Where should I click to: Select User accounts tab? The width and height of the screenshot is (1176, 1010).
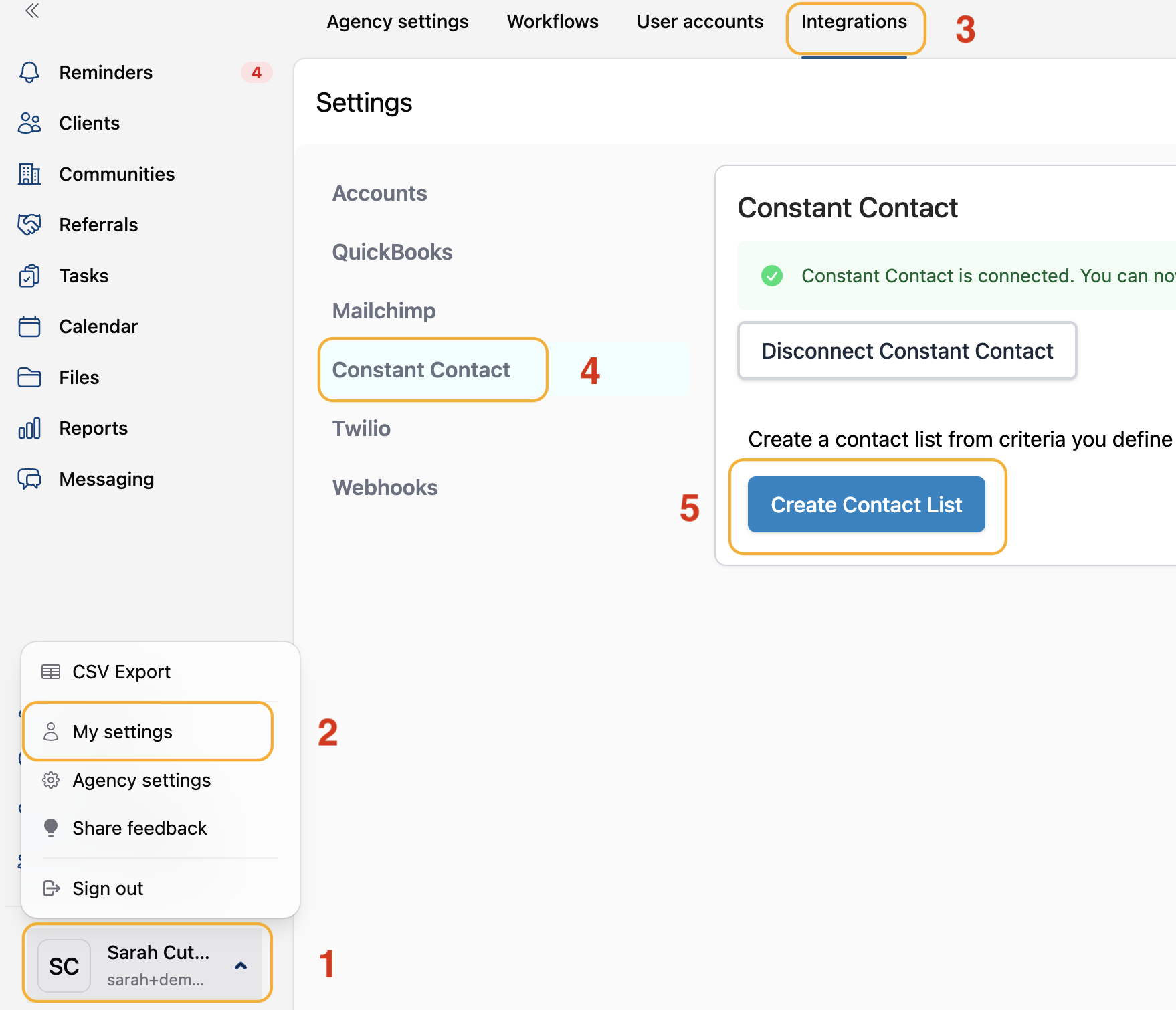700,22
